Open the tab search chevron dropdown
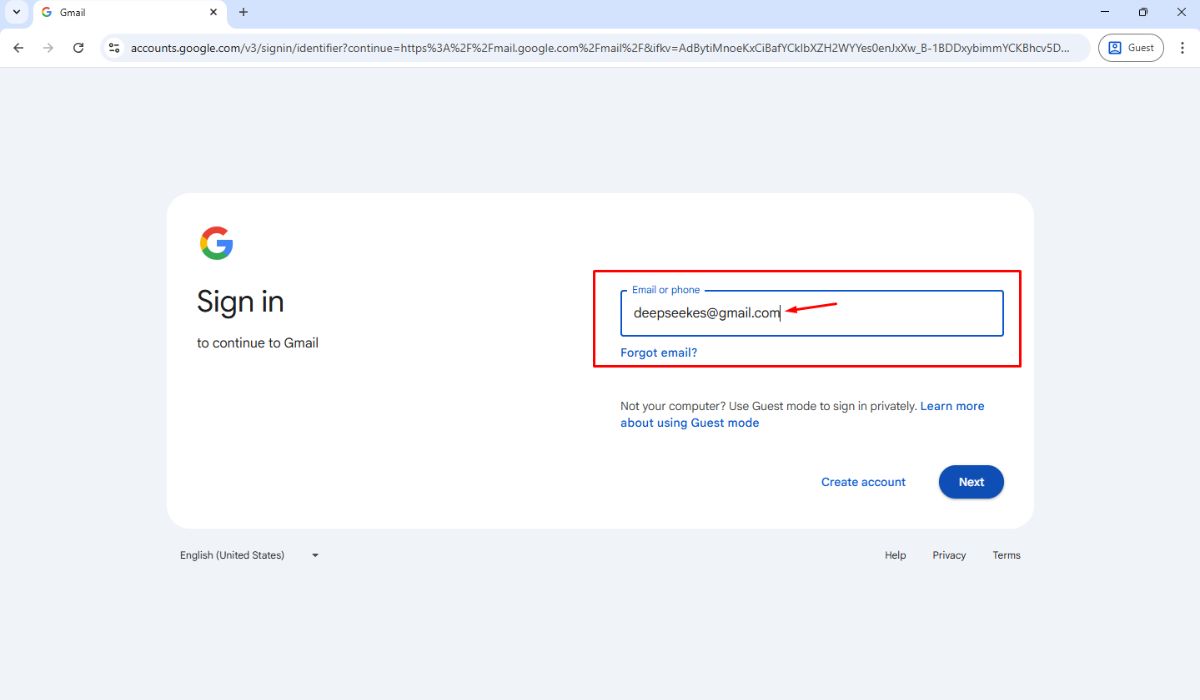This screenshot has height=700, width=1200. tap(16, 12)
